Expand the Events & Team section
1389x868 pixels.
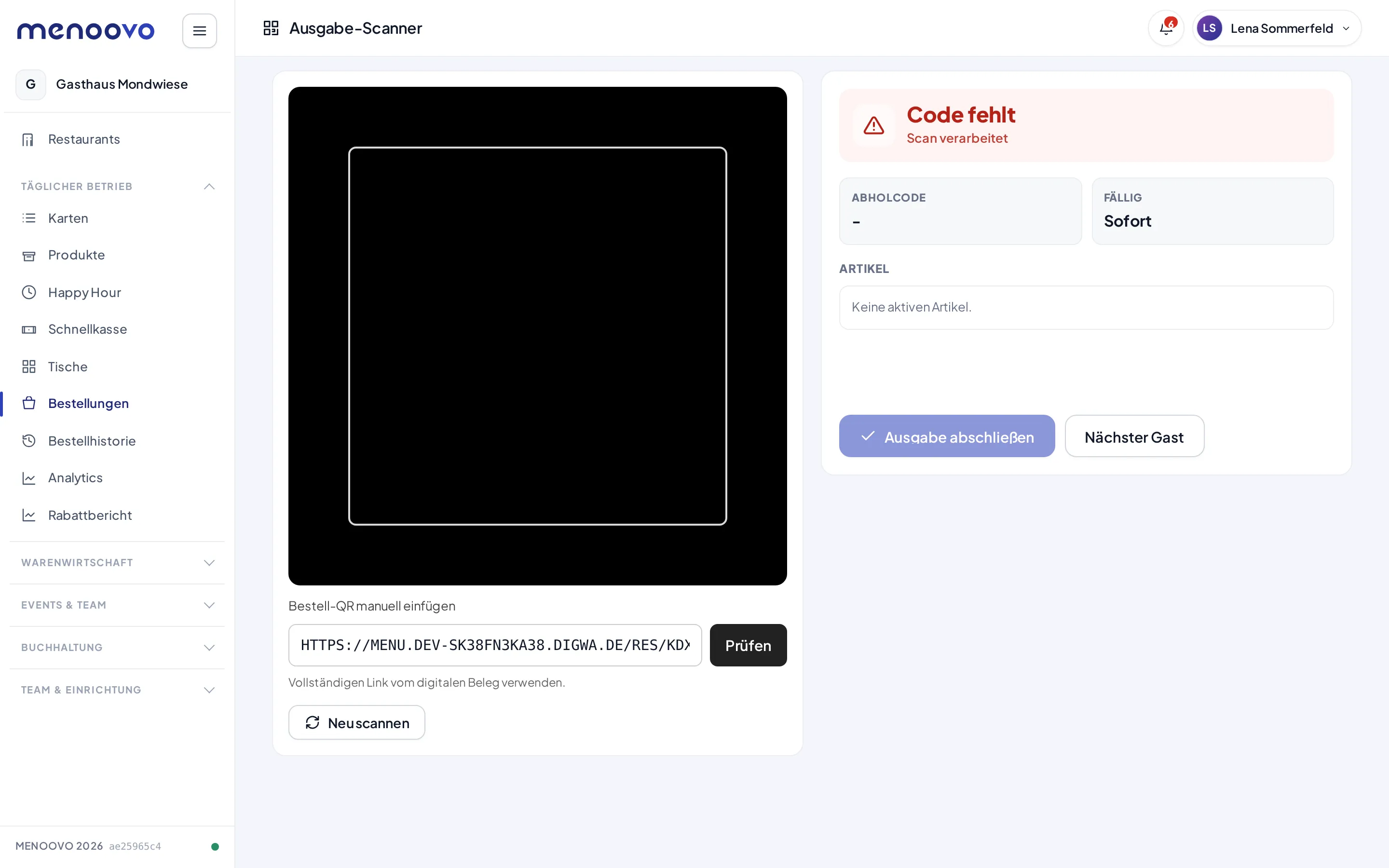coord(117,605)
